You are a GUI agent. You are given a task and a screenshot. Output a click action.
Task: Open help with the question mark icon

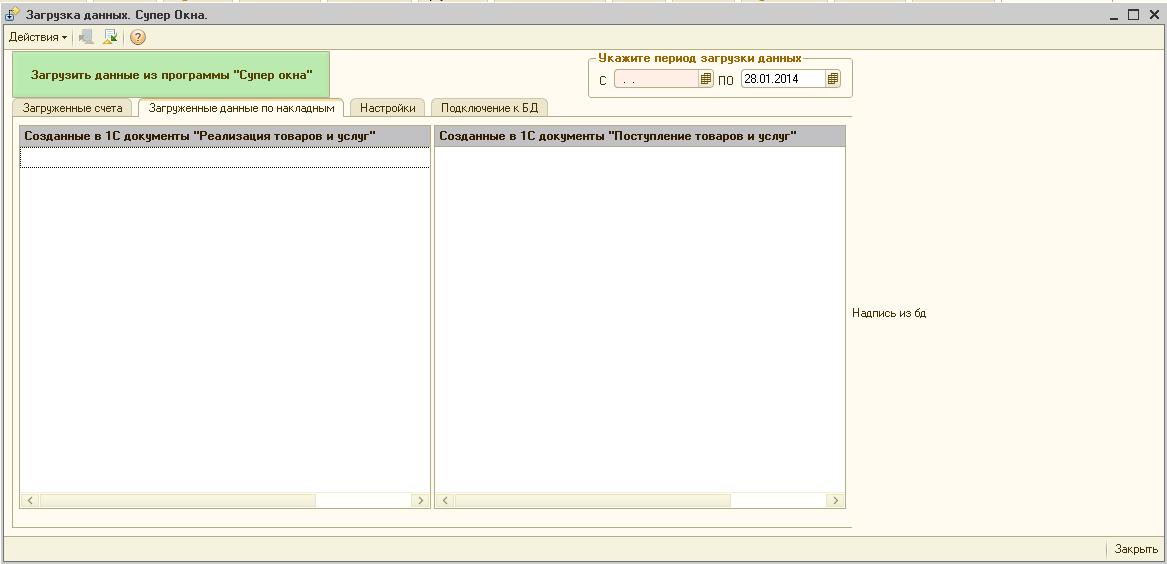point(138,37)
